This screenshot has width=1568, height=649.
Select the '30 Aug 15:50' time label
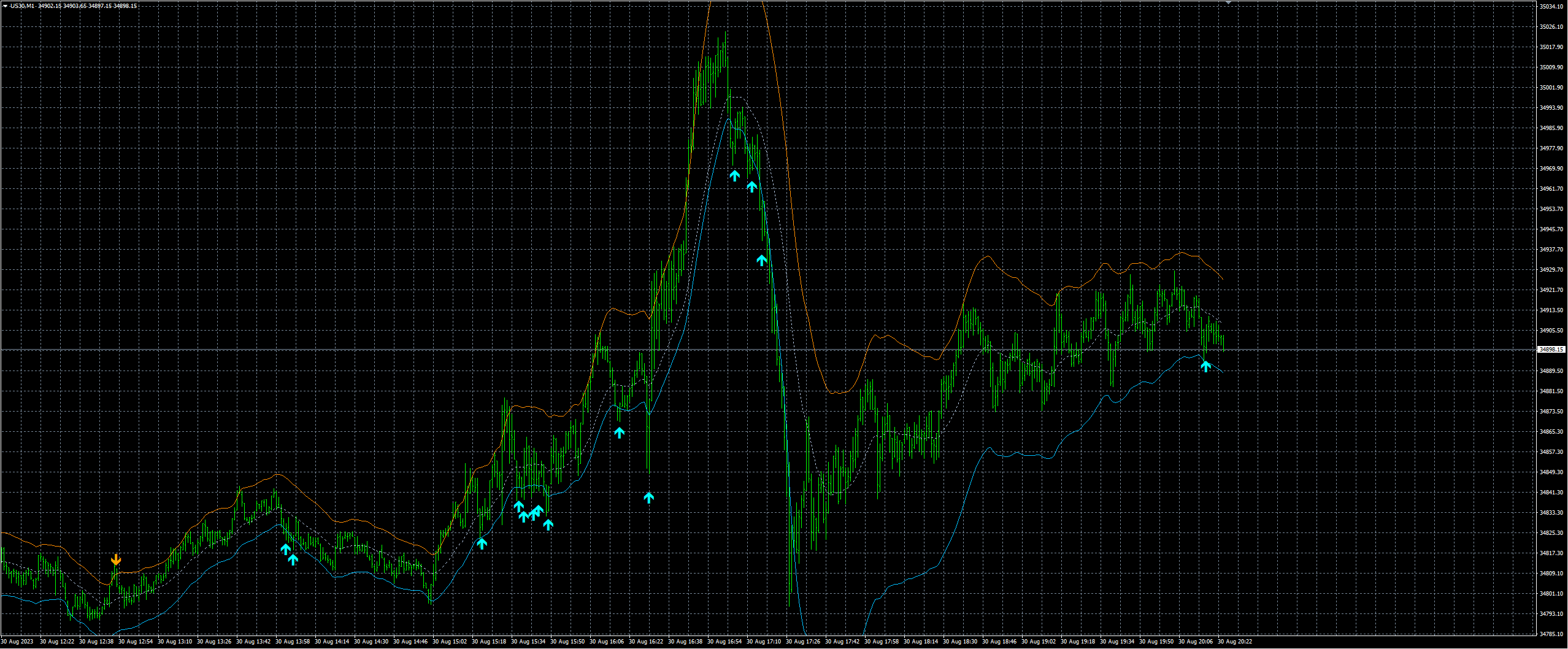click(567, 642)
